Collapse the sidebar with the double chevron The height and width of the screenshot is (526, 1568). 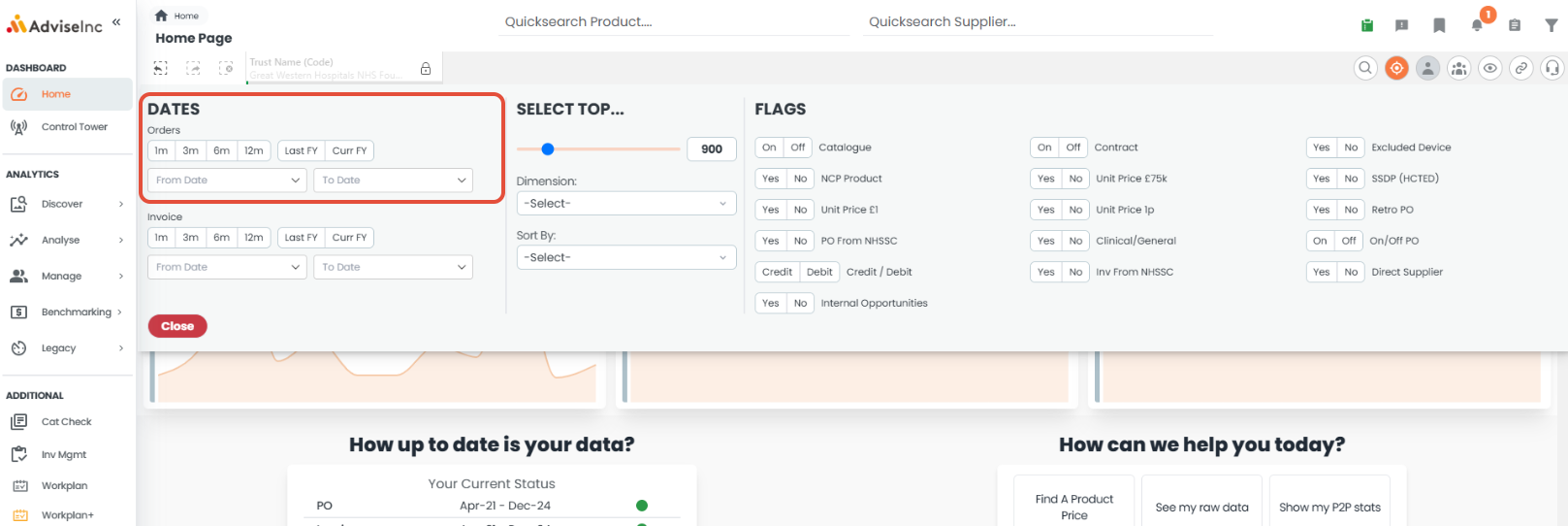pyautogui.click(x=116, y=21)
